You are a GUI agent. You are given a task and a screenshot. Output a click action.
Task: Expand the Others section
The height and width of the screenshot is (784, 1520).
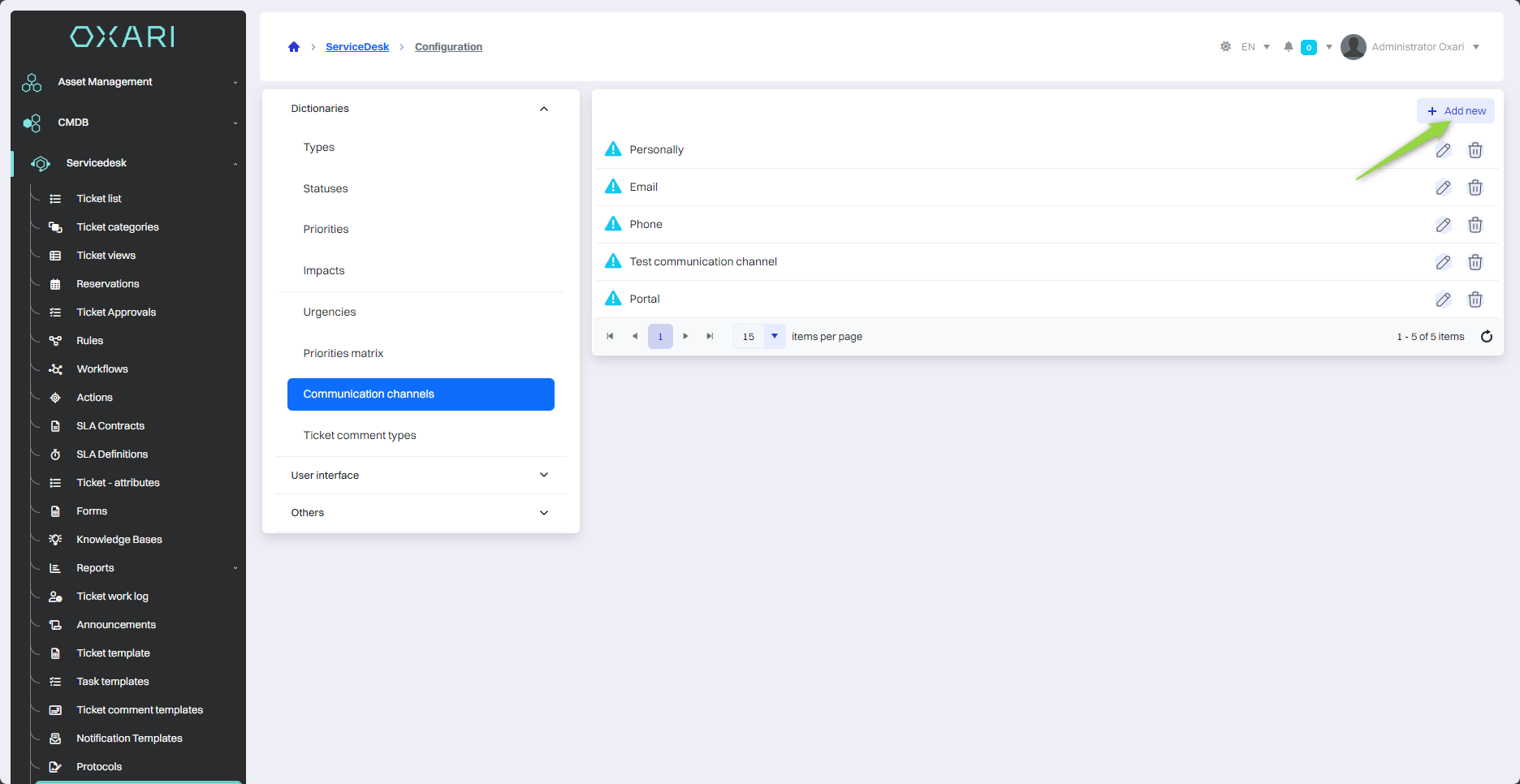coord(544,513)
